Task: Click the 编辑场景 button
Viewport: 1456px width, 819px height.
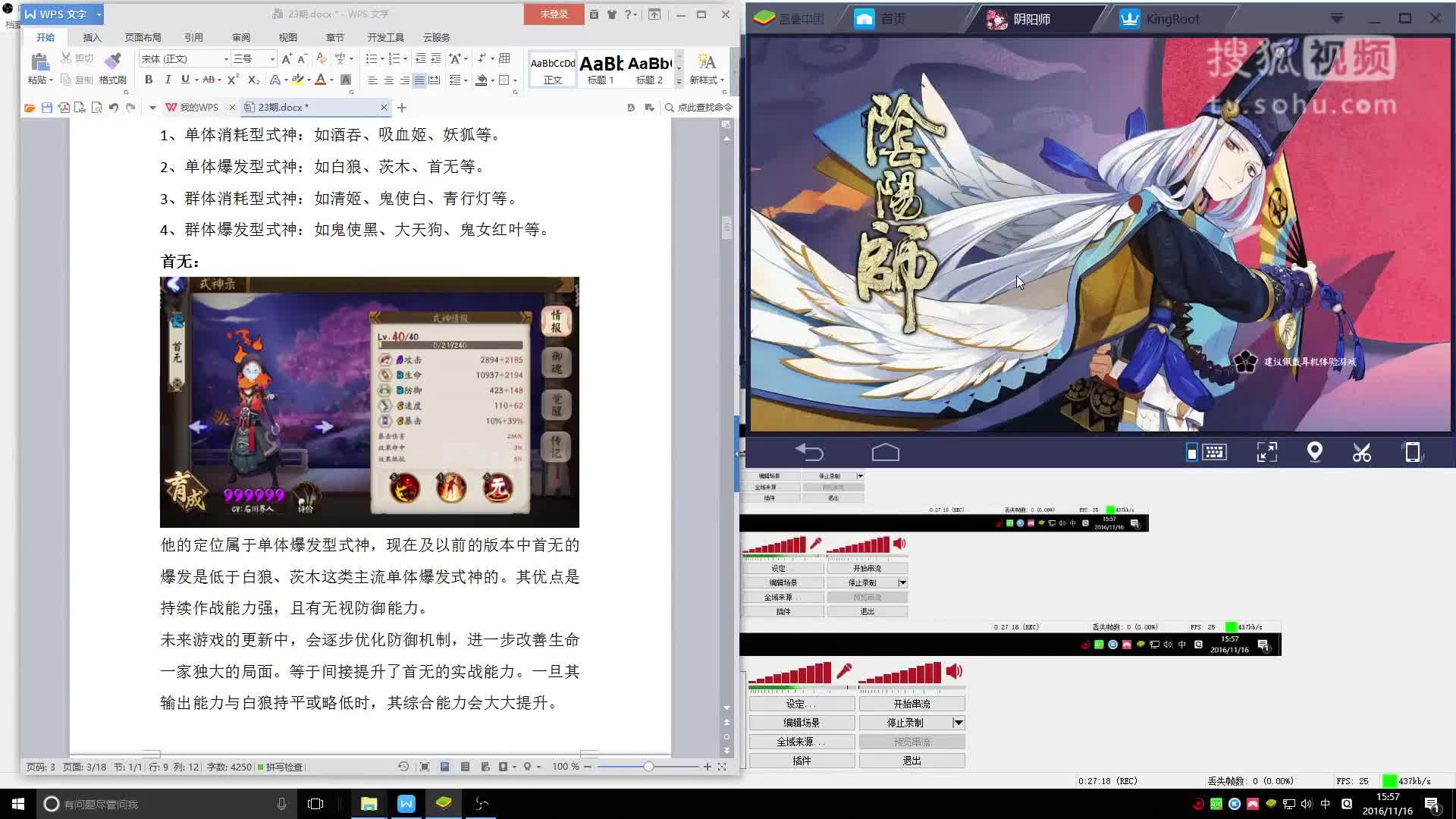Action: coord(802,723)
